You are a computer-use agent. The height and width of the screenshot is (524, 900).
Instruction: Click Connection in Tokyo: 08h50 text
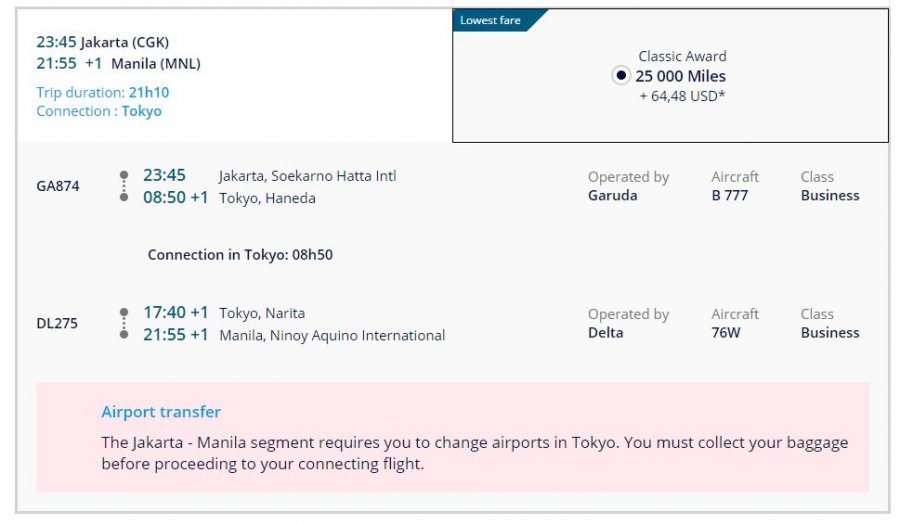coord(240,255)
